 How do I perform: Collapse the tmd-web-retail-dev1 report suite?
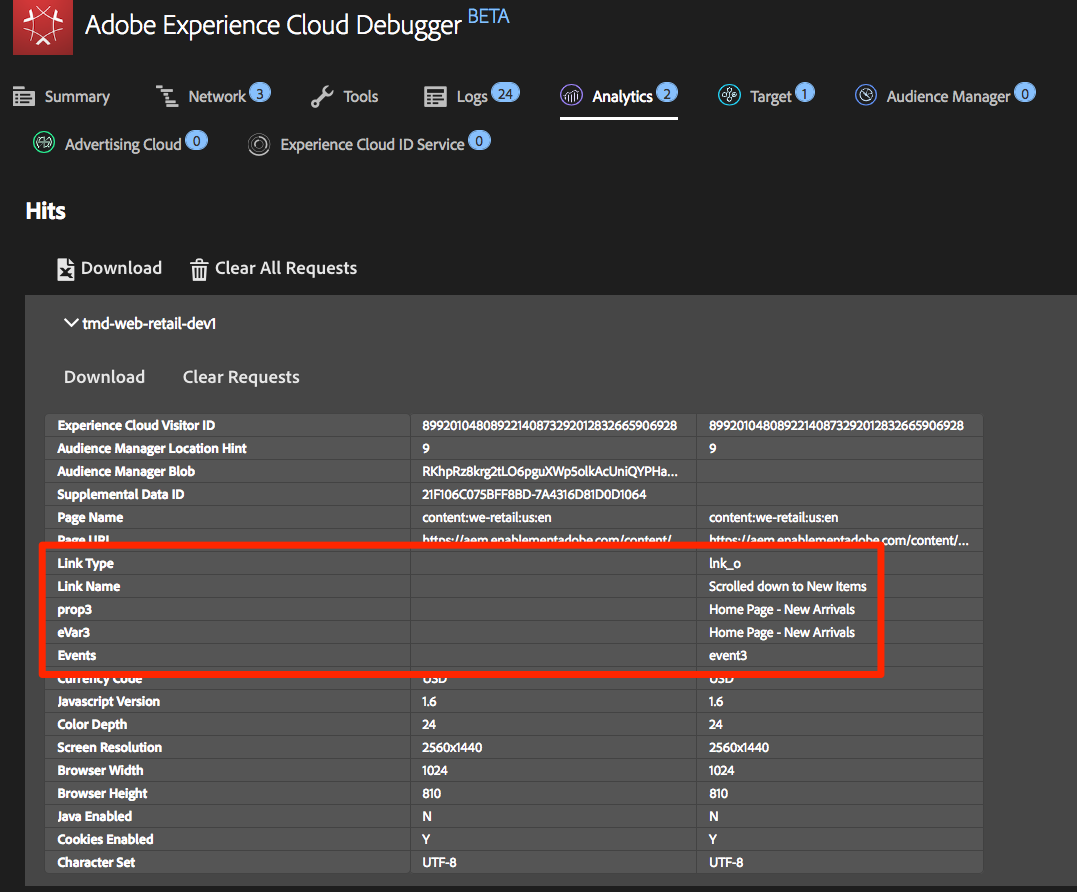70,323
